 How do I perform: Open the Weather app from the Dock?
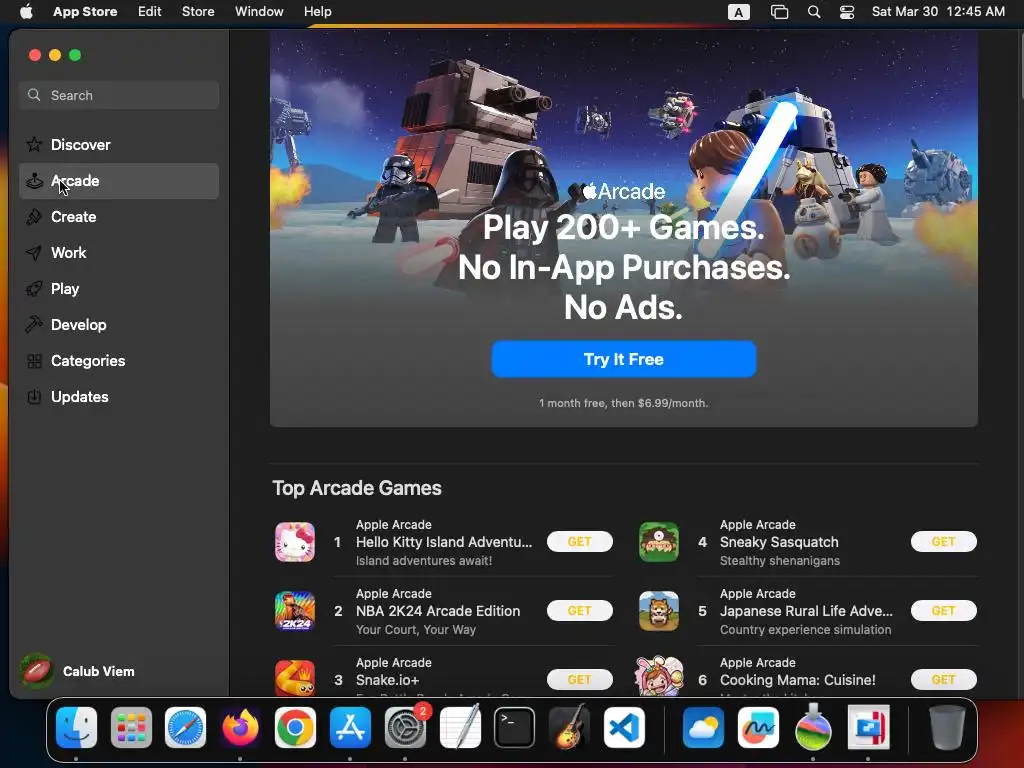click(703, 728)
